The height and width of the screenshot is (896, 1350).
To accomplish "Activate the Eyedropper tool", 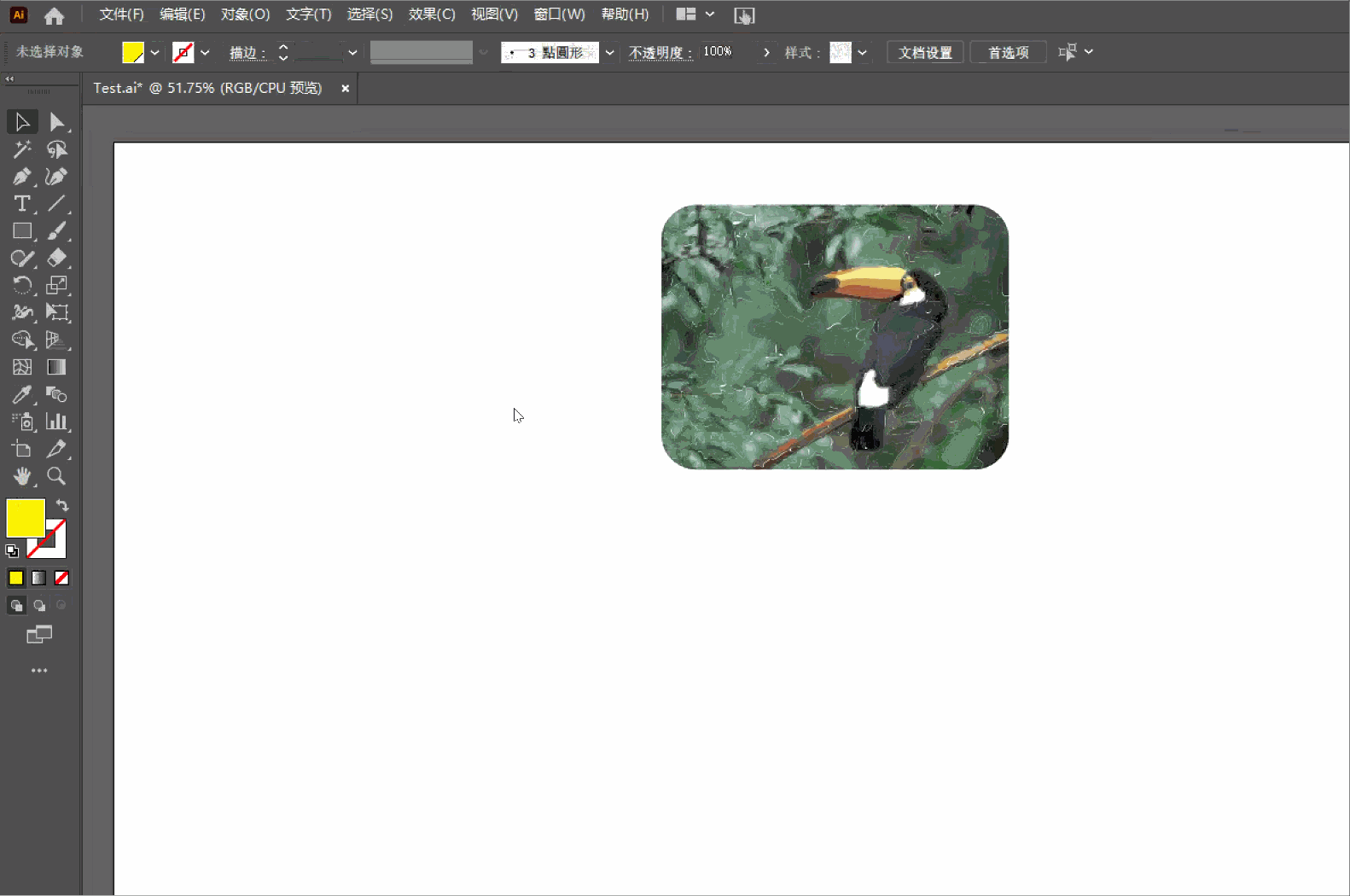I will [22, 394].
